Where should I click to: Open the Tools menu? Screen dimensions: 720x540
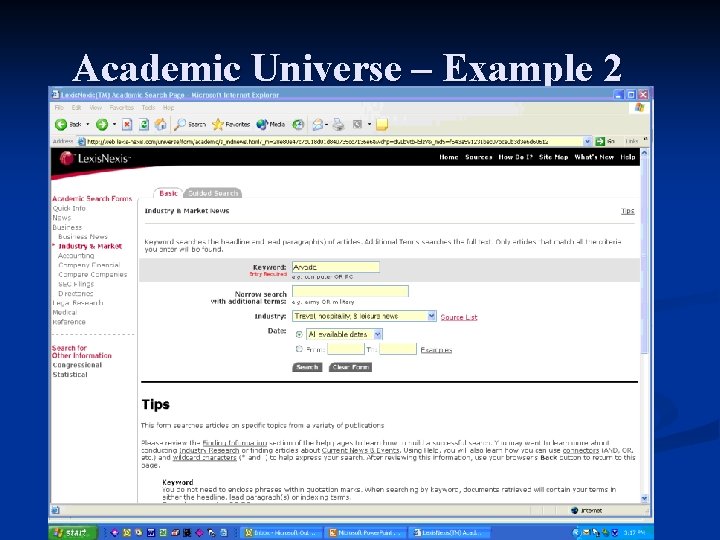pos(148,107)
